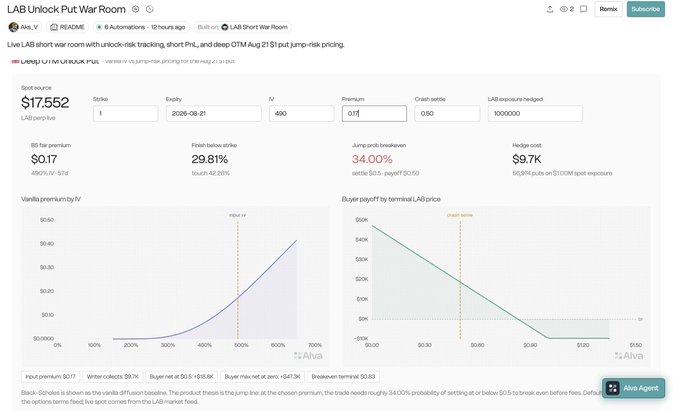Click the 'crash settle' dashed line label
The height and width of the screenshot is (411, 679).
[x=460, y=215]
